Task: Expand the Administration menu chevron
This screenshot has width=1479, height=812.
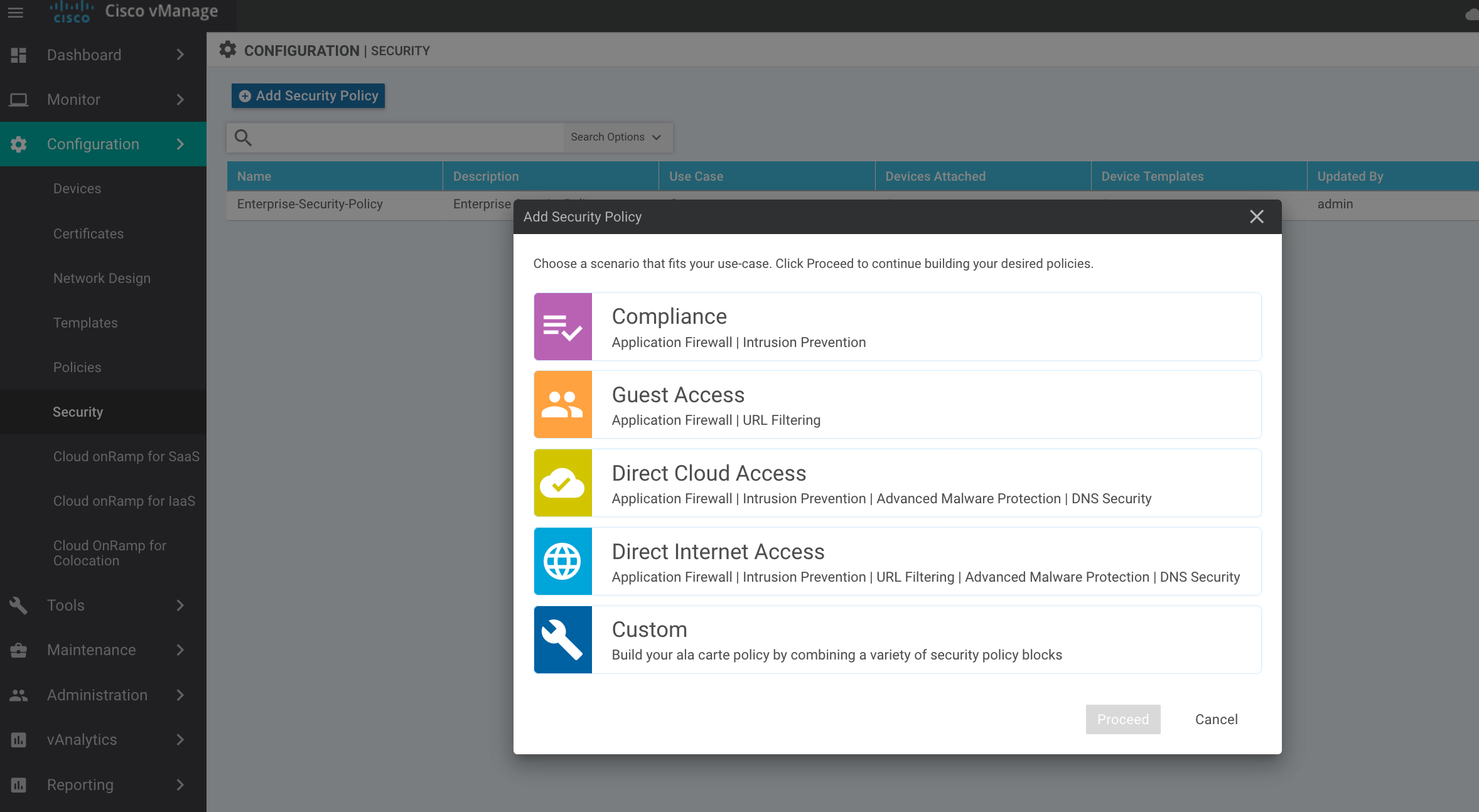Action: coord(180,695)
